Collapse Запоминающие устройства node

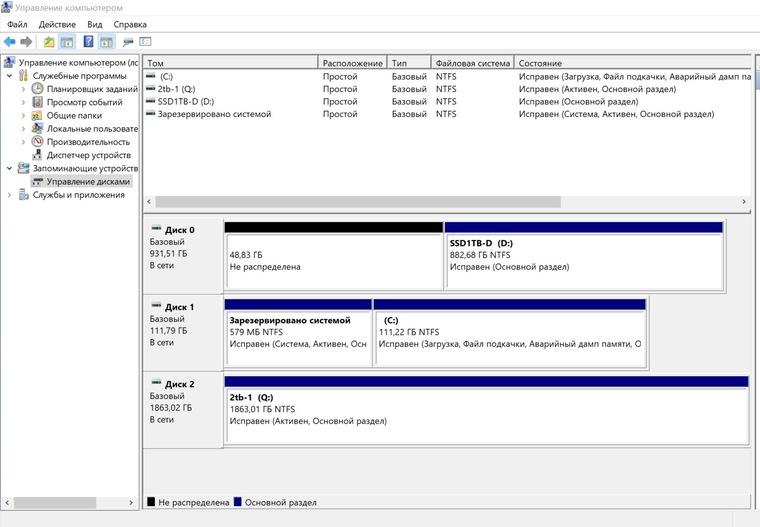9,168
